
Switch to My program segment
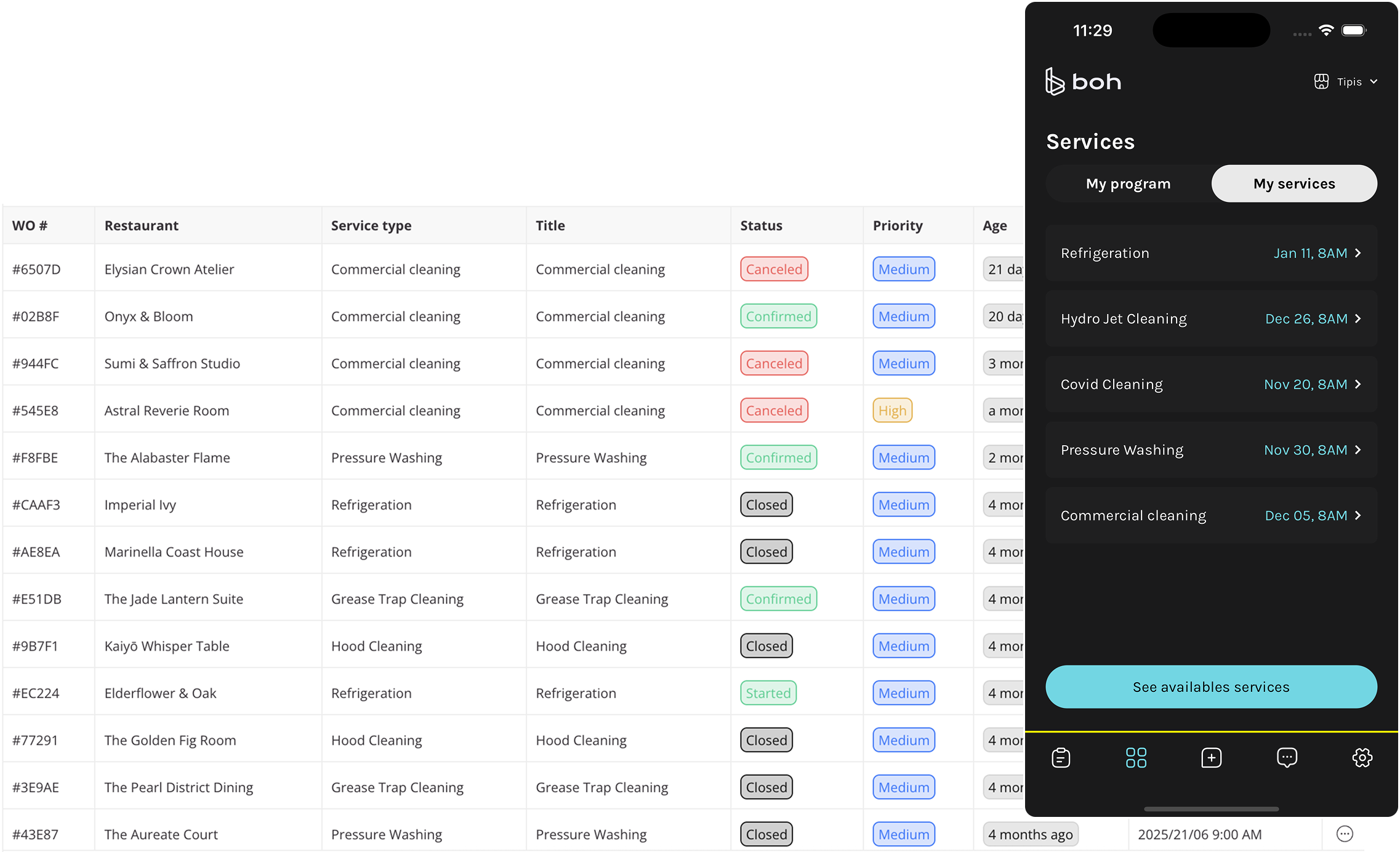tap(1128, 183)
